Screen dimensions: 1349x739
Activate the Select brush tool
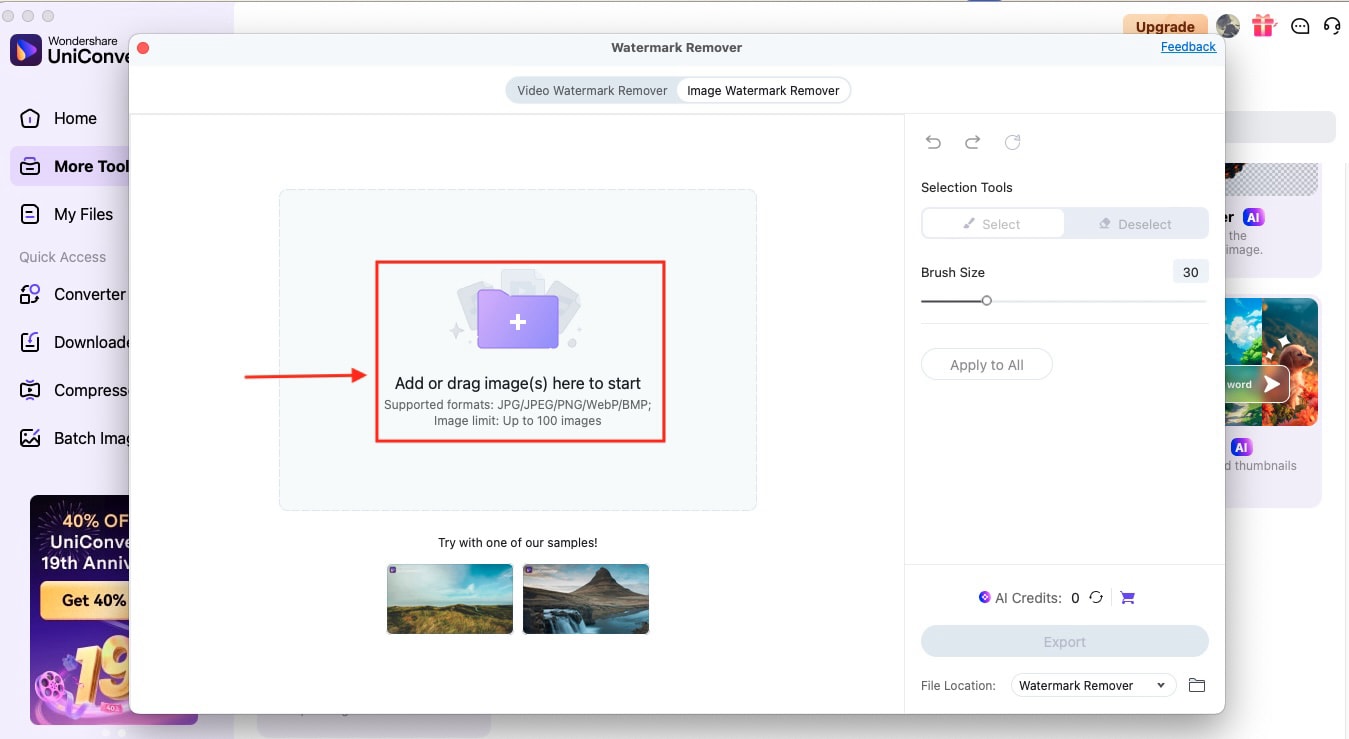coord(992,224)
